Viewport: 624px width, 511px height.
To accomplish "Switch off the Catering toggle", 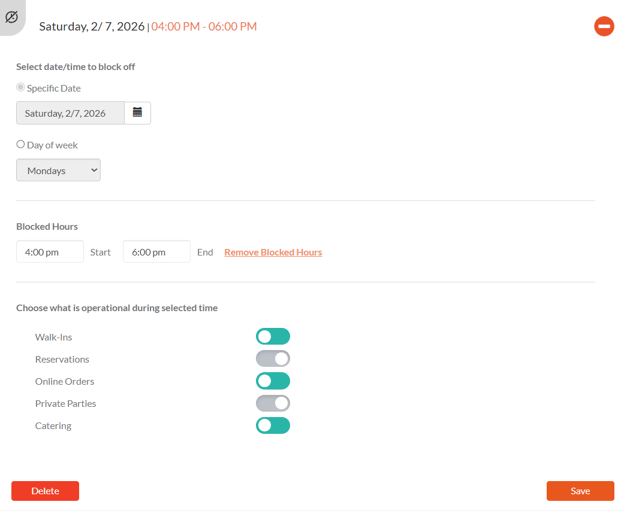I will tap(273, 425).
